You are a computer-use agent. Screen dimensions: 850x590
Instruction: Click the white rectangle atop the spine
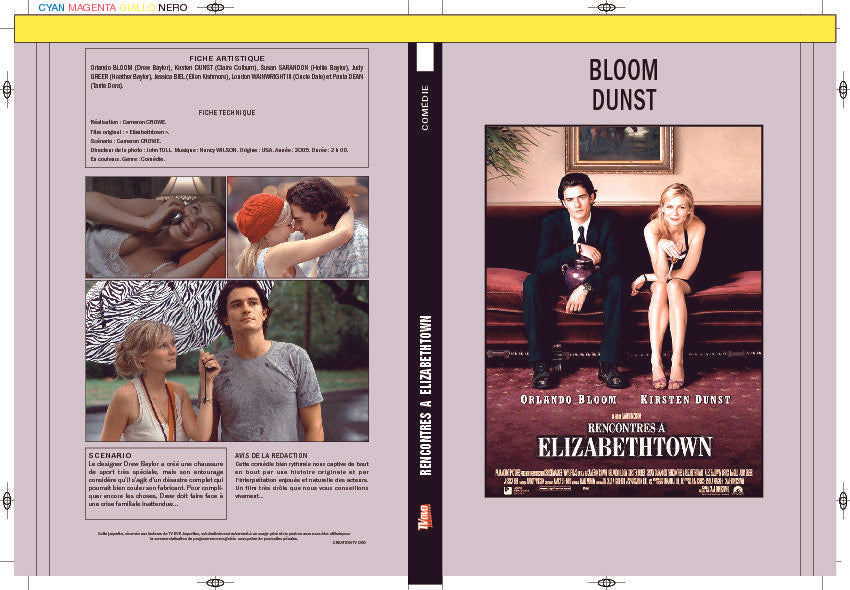(425, 57)
